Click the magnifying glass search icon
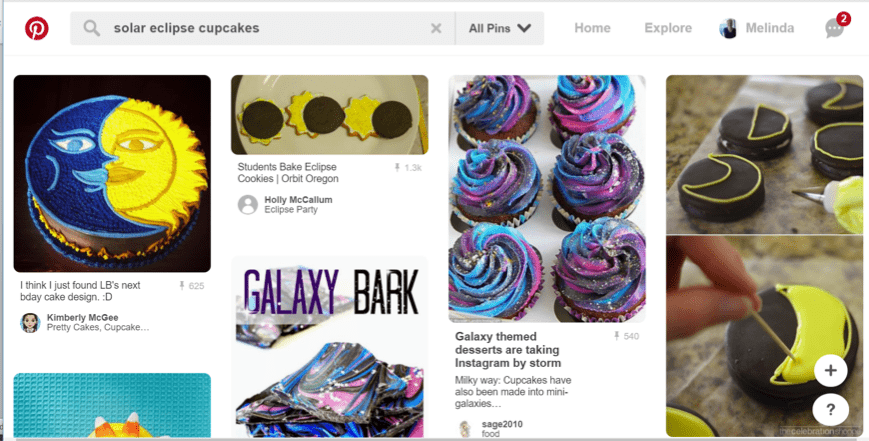 pyautogui.click(x=91, y=28)
